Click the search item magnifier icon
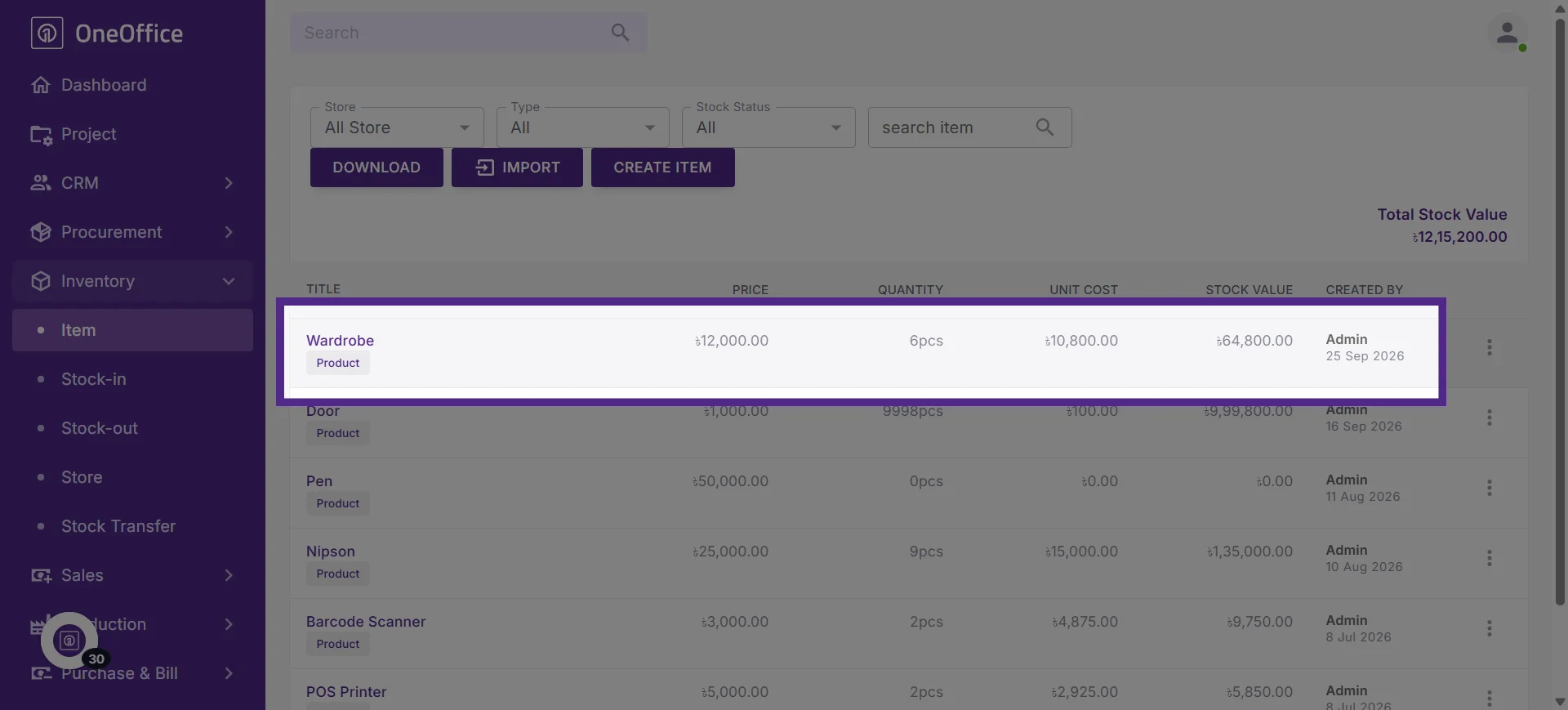Viewport: 1568px width, 710px height. pyautogui.click(x=1045, y=127)
